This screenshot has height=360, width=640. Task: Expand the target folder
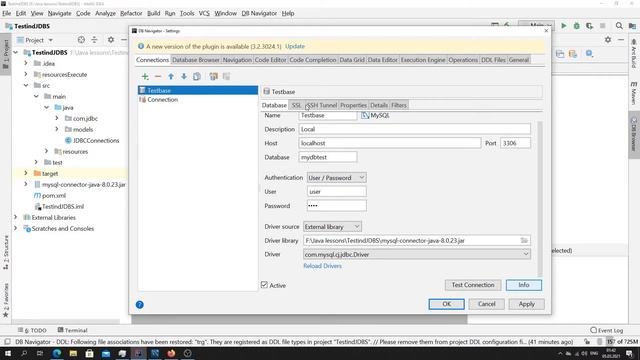coord(26,173)
